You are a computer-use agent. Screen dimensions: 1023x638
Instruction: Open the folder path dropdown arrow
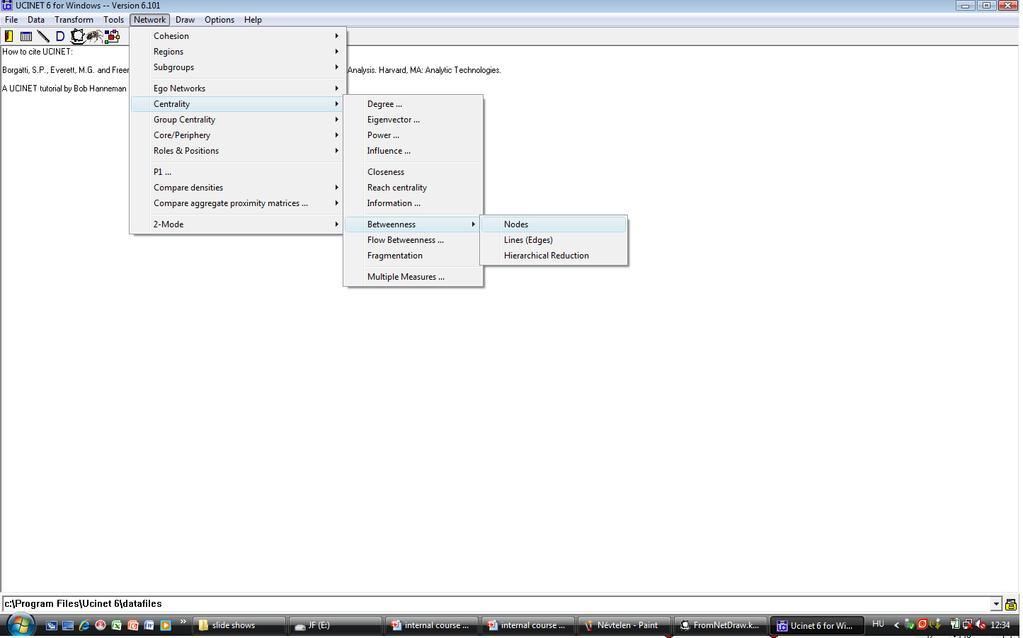click(996, 604)
